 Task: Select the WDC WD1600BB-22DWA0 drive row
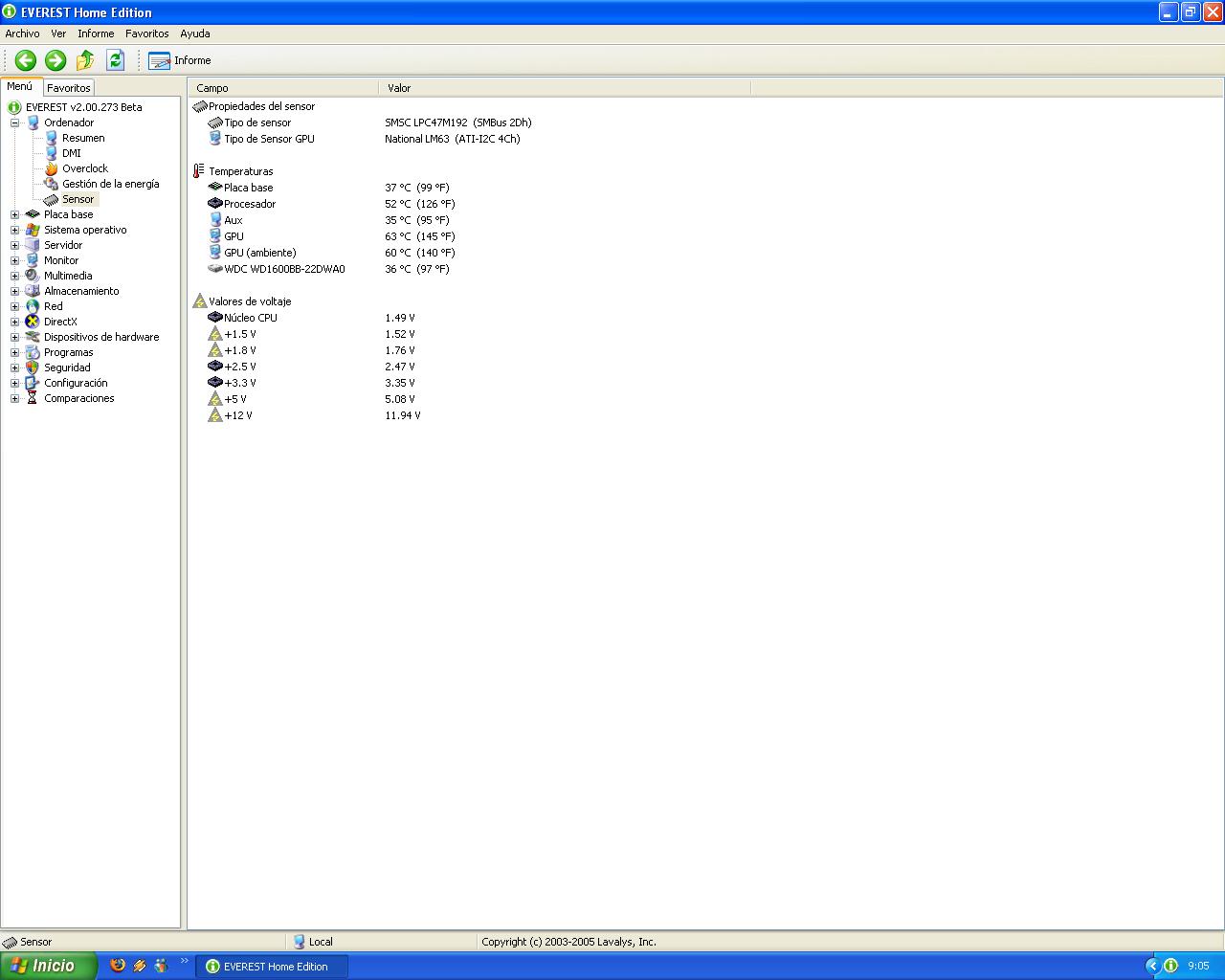328,269
